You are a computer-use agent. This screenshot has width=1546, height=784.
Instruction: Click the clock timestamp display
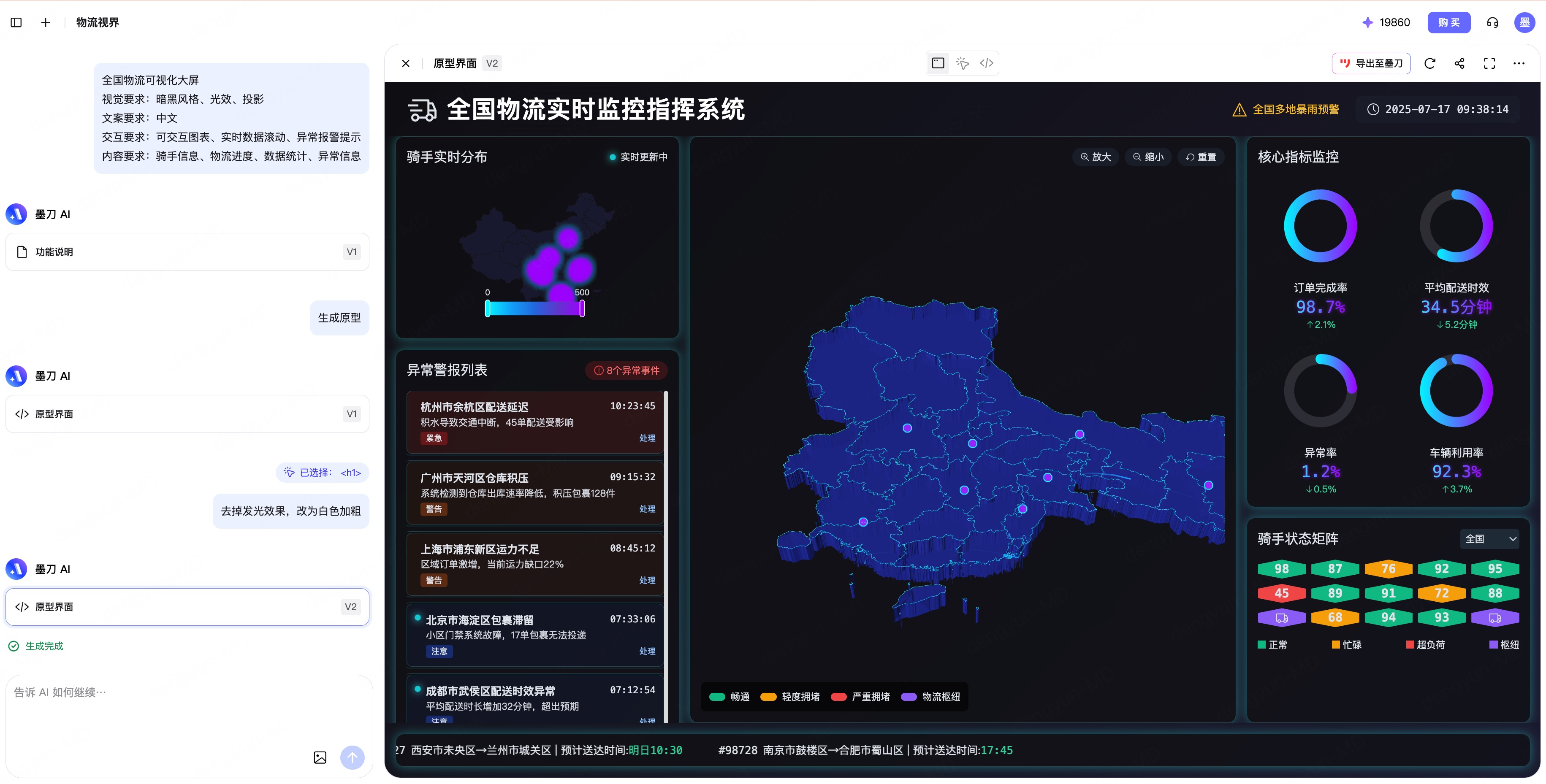(1438, 109)
